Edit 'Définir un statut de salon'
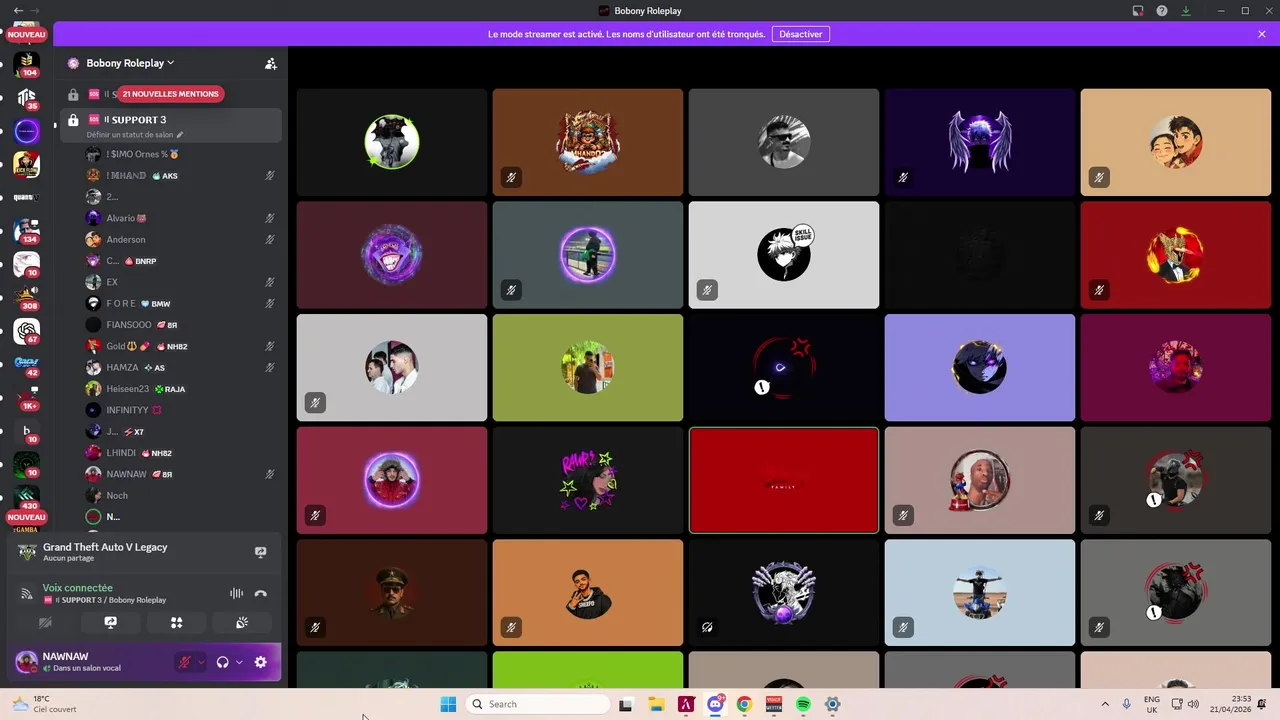 [134, 135]
